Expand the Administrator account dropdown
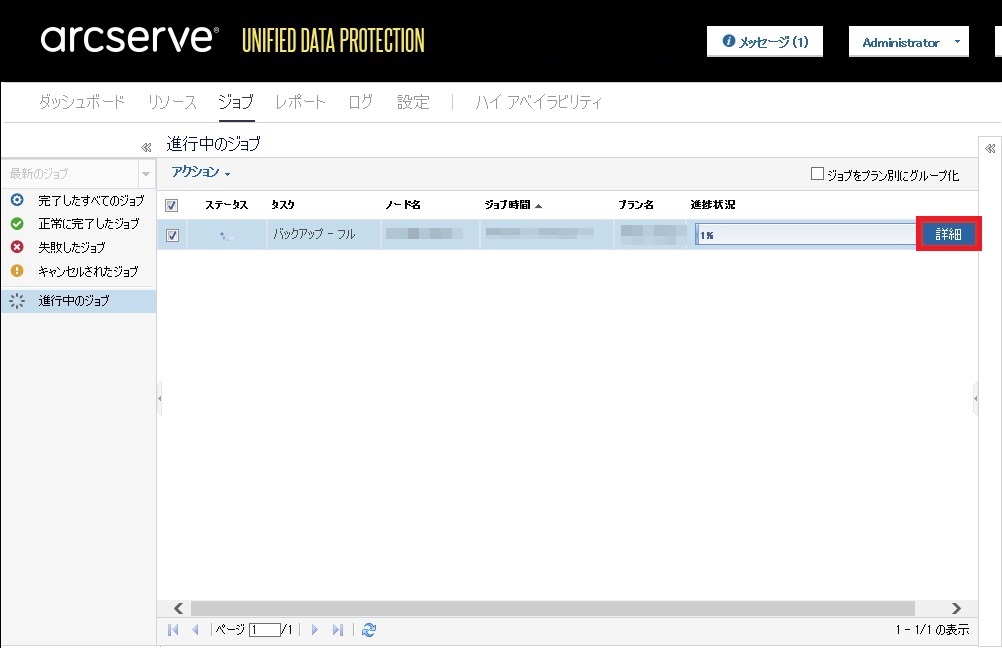1002x648 pixels. pyautogui.click(x=908, y=42)
